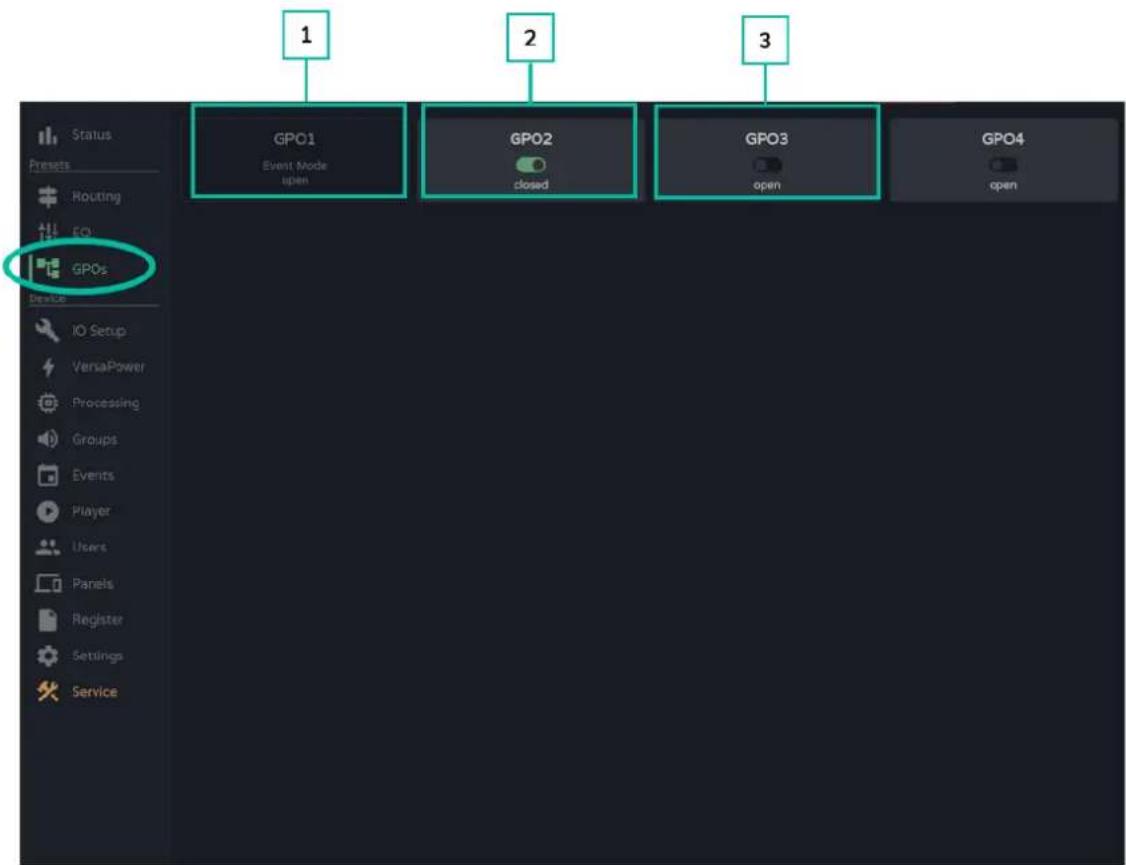Click the Settings gear icon

tap(47, 655)
